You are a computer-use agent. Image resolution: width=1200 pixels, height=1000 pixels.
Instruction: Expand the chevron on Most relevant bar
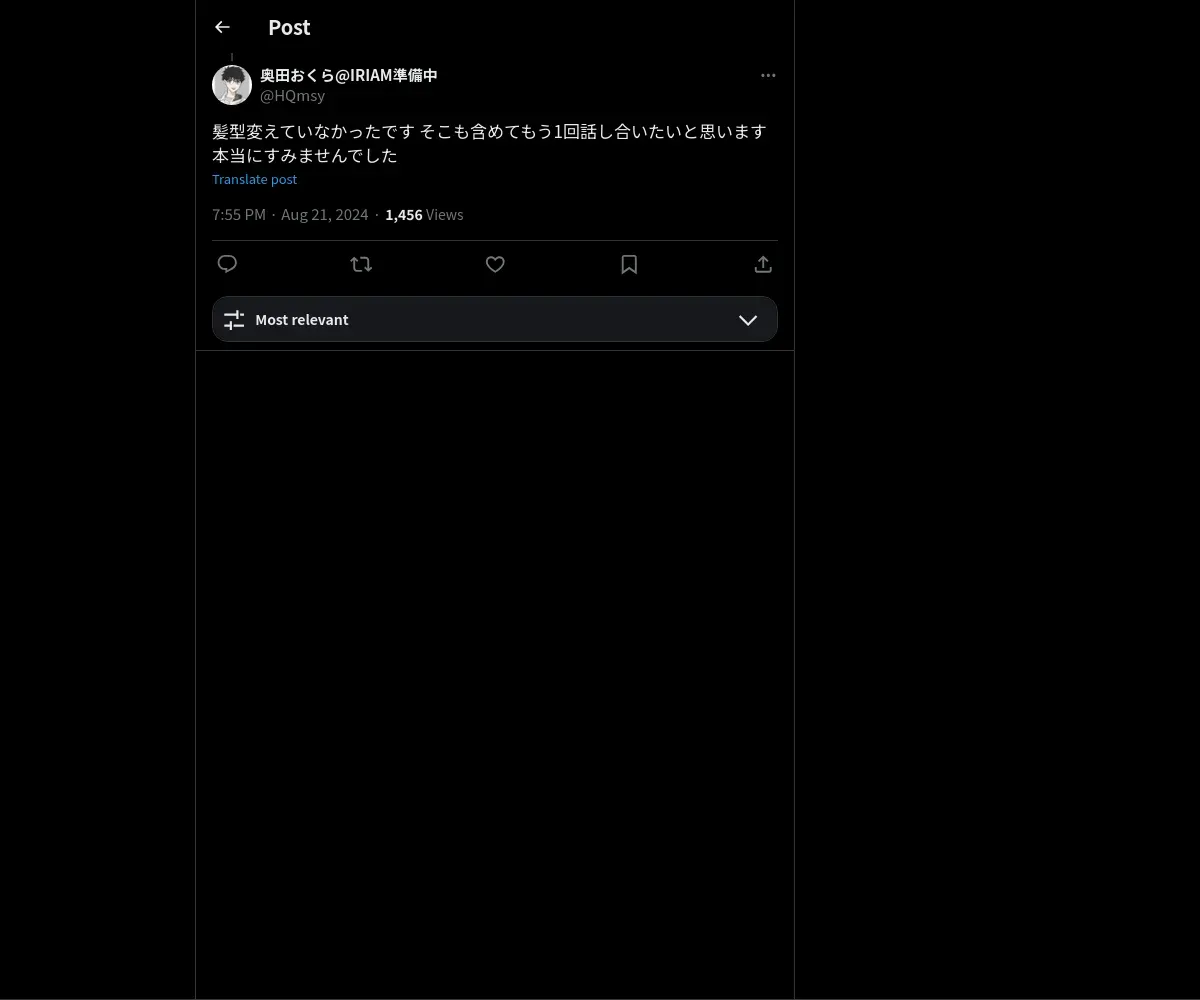click(x=748, y=320)
